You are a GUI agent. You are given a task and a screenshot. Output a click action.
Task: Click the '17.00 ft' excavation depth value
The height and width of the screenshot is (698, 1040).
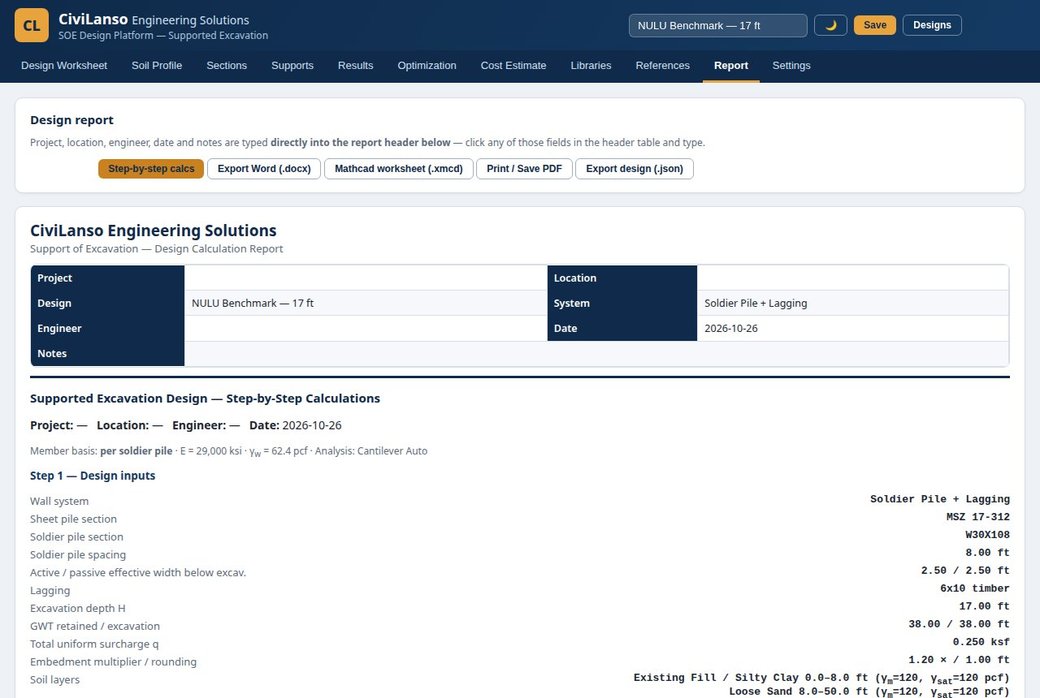[x=984, y=606]
